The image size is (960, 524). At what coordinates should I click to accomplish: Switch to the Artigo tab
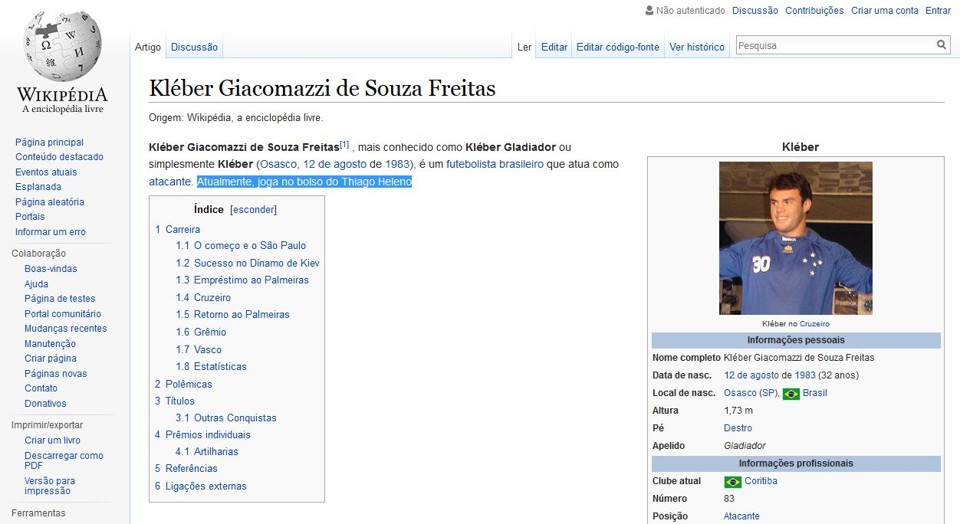point(148,47)
